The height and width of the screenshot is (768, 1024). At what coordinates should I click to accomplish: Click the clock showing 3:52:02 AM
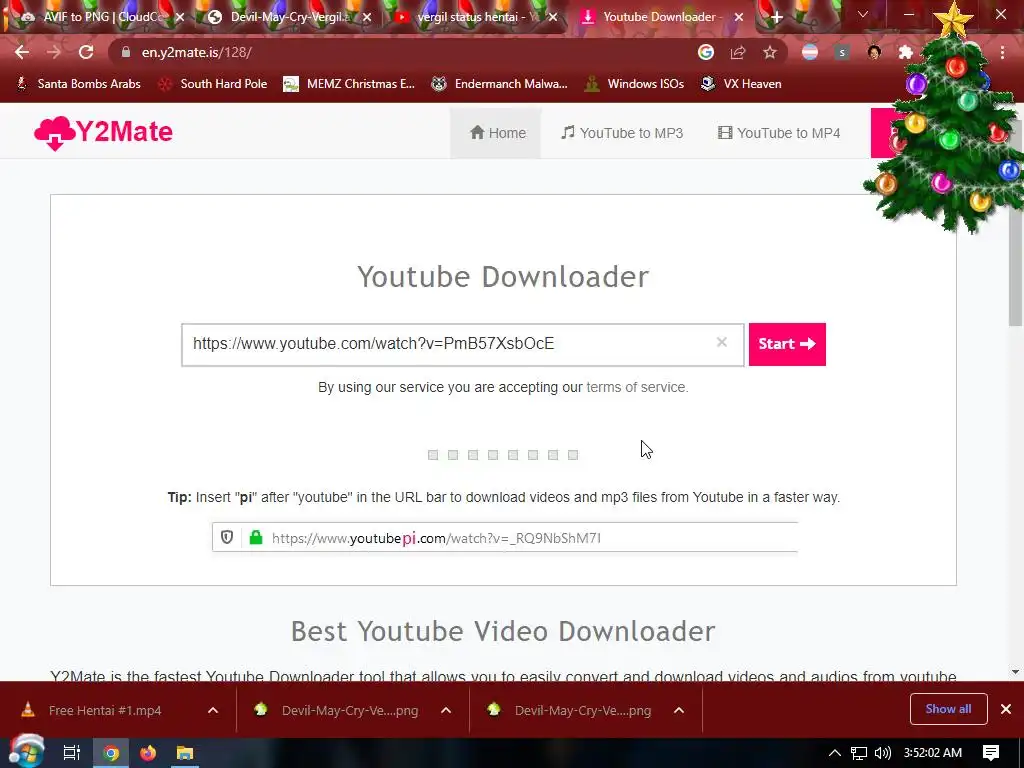[933, 753]
